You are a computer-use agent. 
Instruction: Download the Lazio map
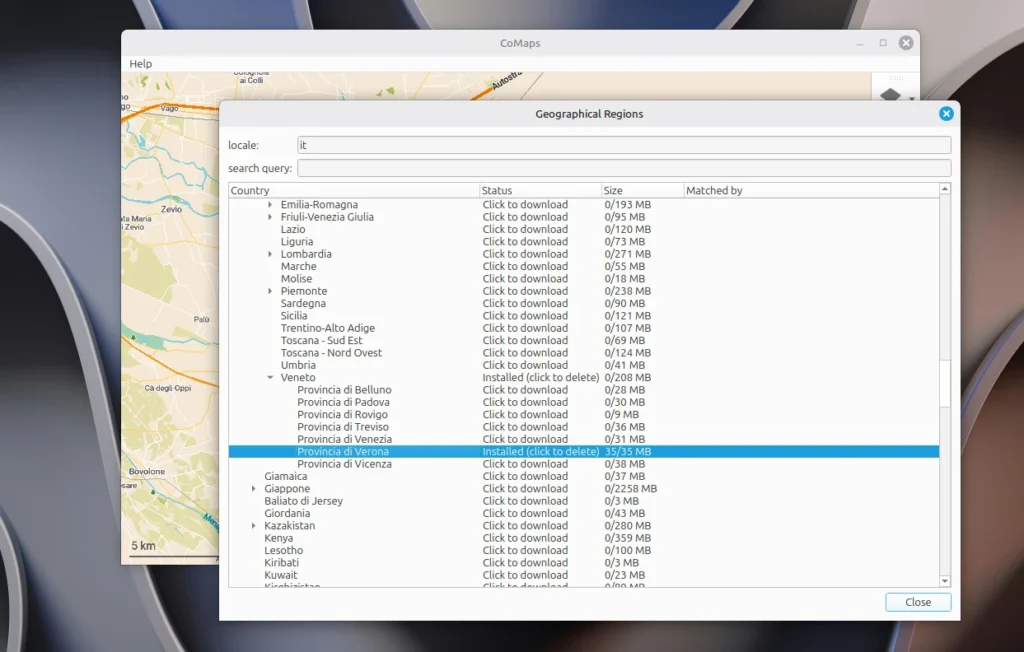coord(526,229)
